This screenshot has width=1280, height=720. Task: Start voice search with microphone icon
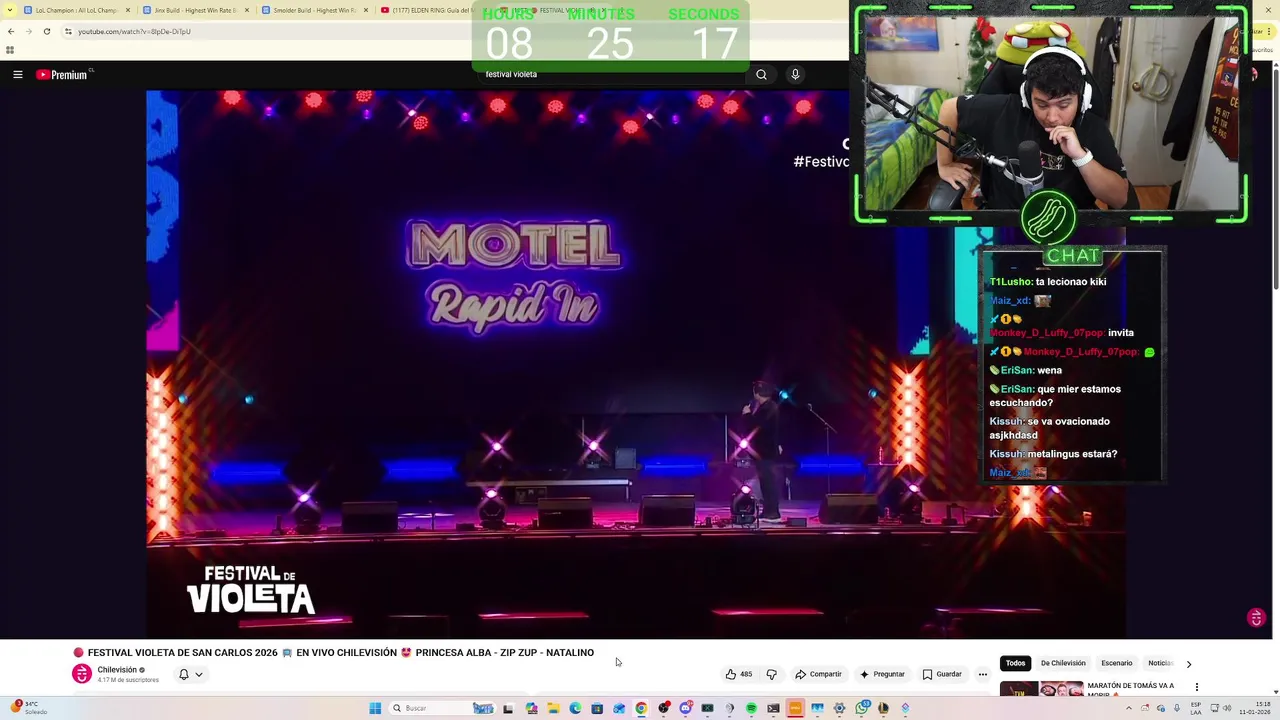coord(795,74)
